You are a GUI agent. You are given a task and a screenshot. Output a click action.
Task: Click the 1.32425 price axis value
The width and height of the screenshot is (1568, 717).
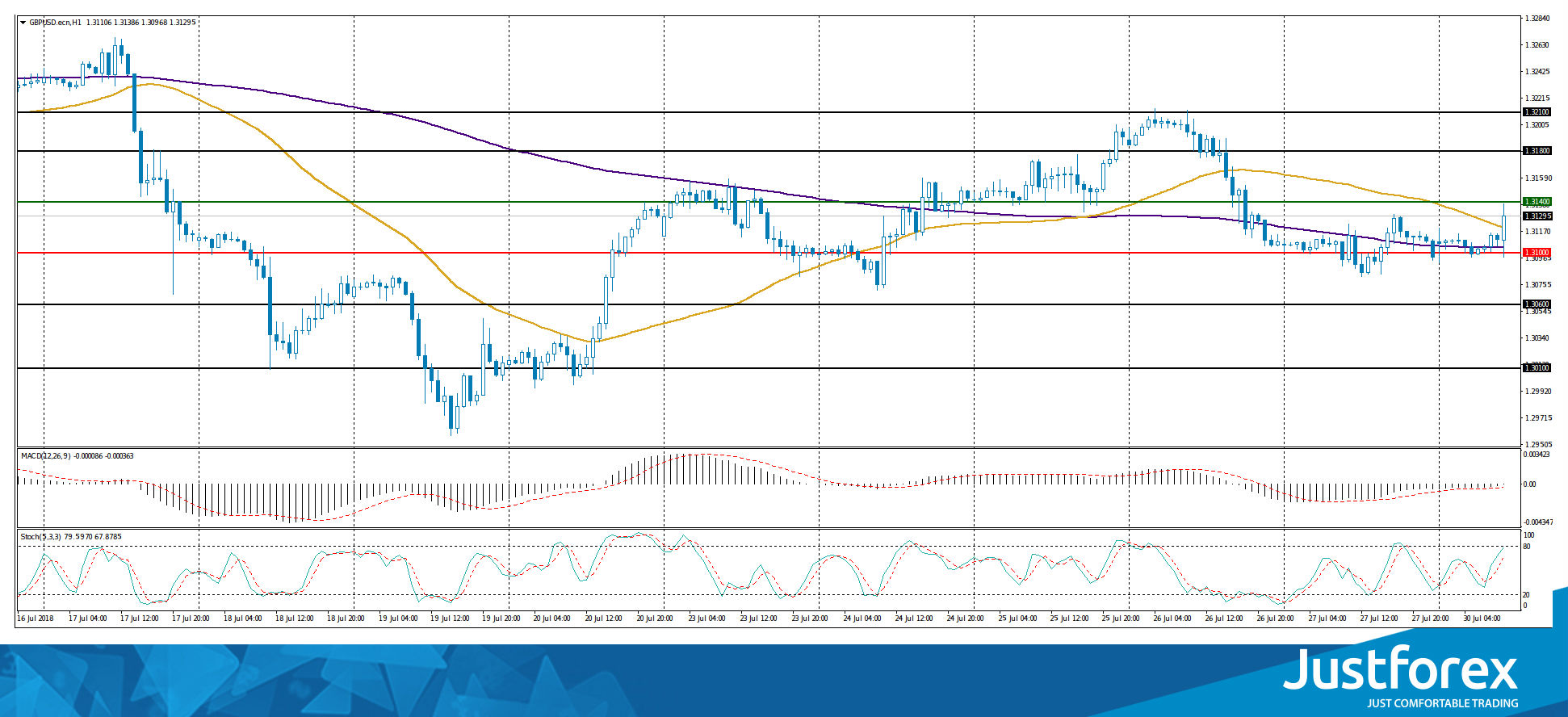[1537, 72]
